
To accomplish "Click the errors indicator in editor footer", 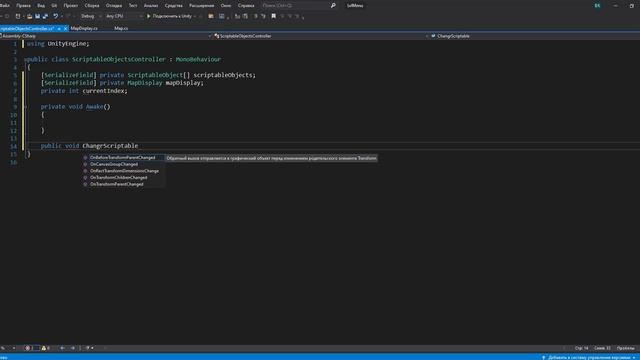I will coord(28,348).
